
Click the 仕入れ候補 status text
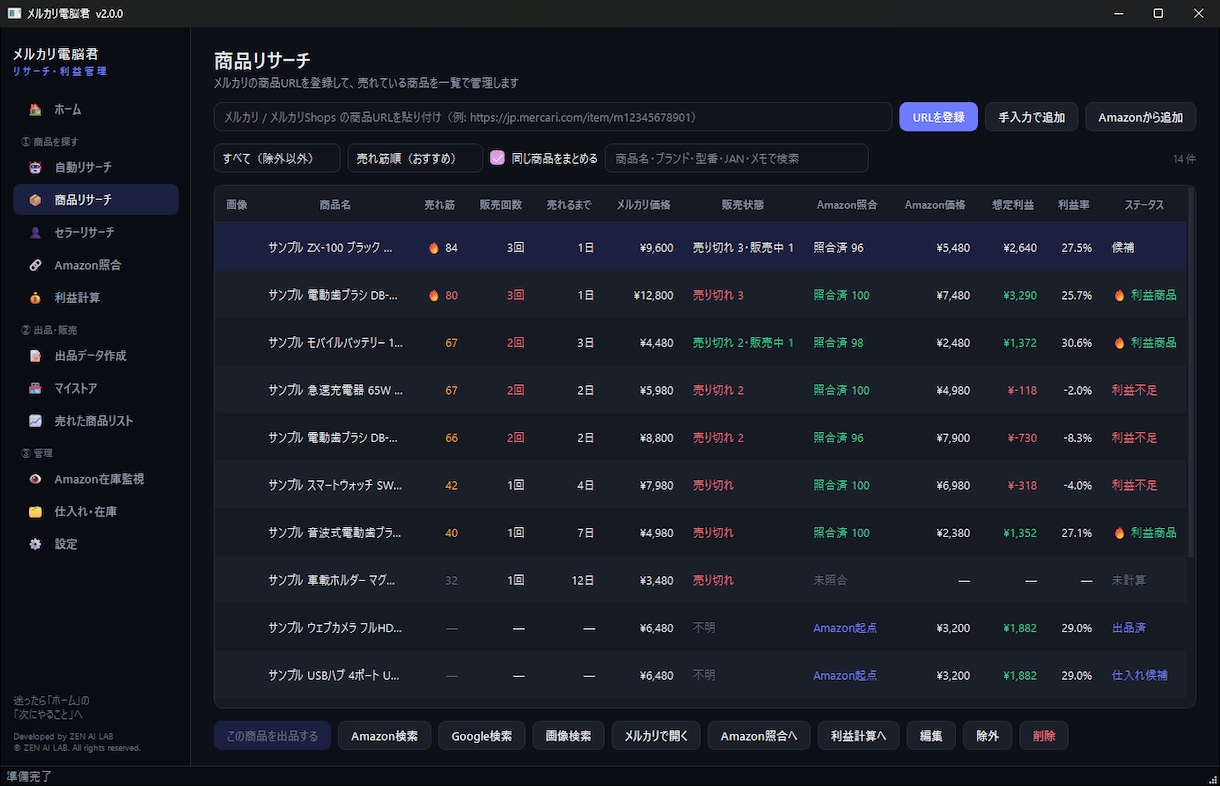(1139, 675)
